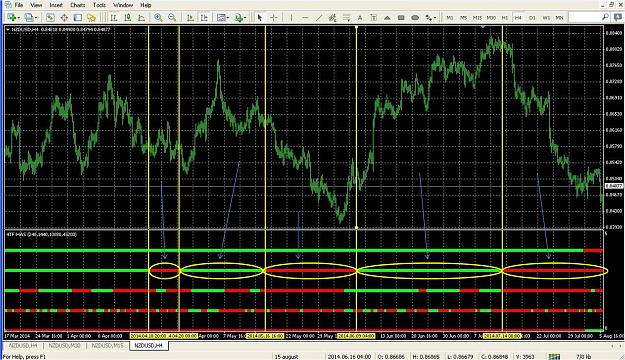This screenshot has width=625, height=360.
Task: Click the Profiles icon
Action: pyautogui.click(x=29, y=18)
